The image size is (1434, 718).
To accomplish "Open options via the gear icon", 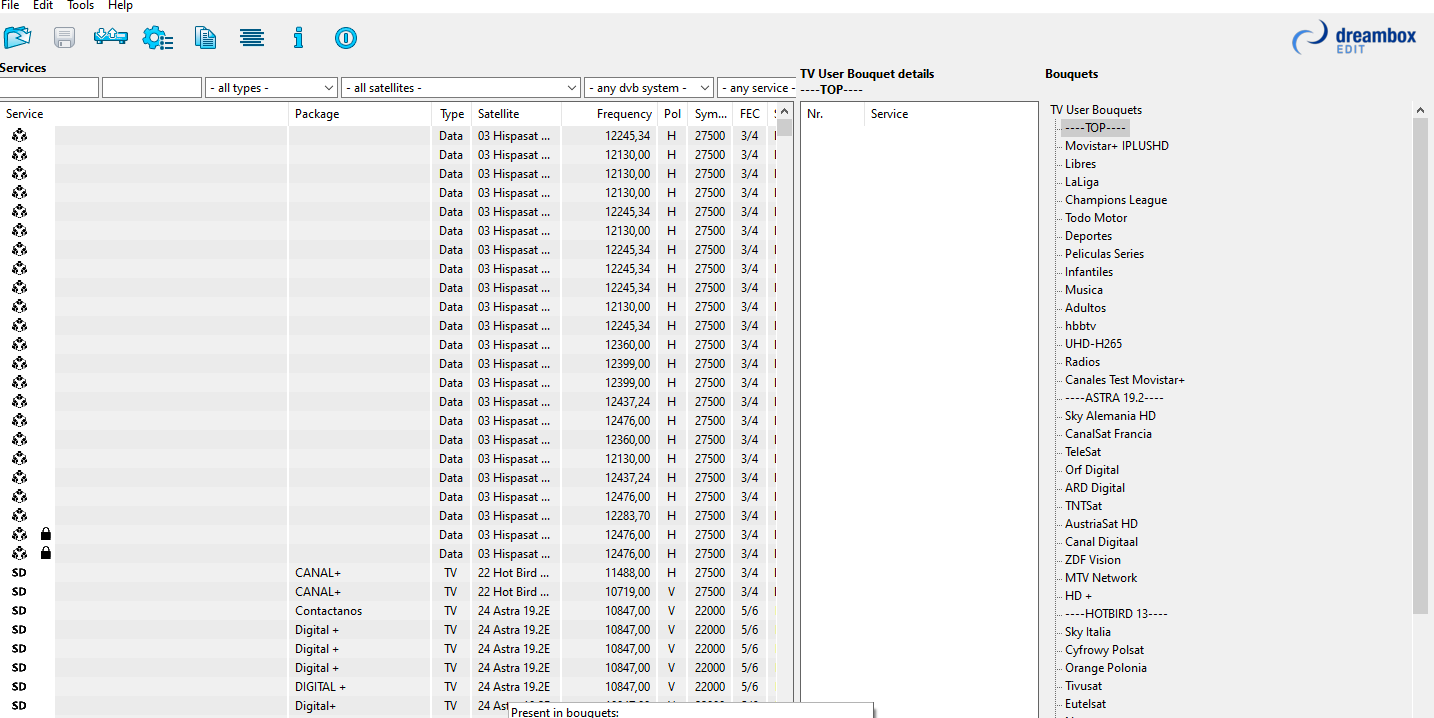I will coord(157,38).
